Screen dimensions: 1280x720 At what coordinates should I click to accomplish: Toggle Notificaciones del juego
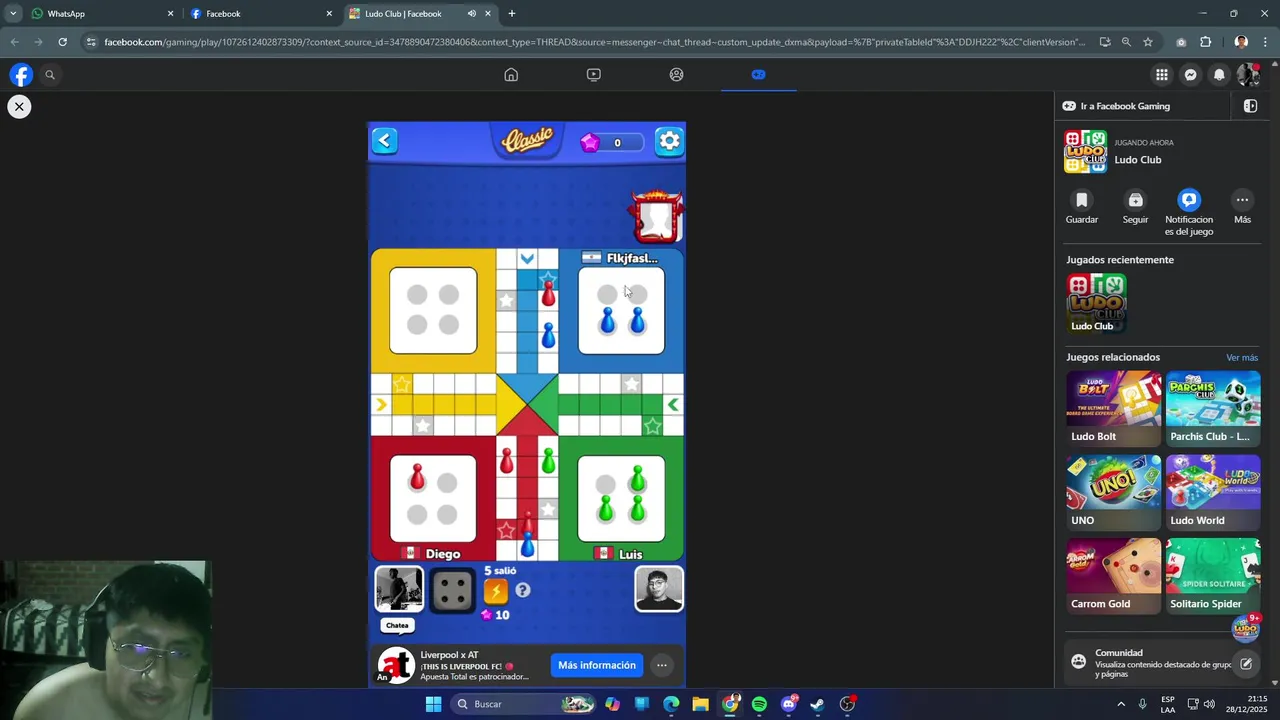(1189, 213)
